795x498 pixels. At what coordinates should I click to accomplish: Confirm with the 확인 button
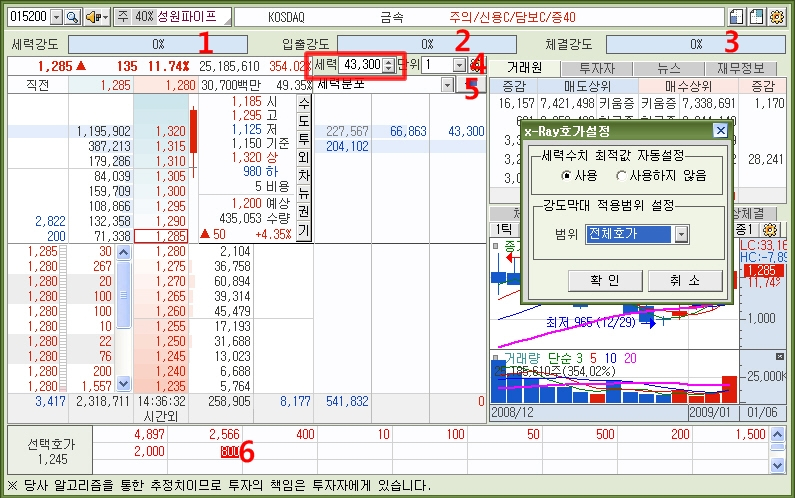point(605,280)
